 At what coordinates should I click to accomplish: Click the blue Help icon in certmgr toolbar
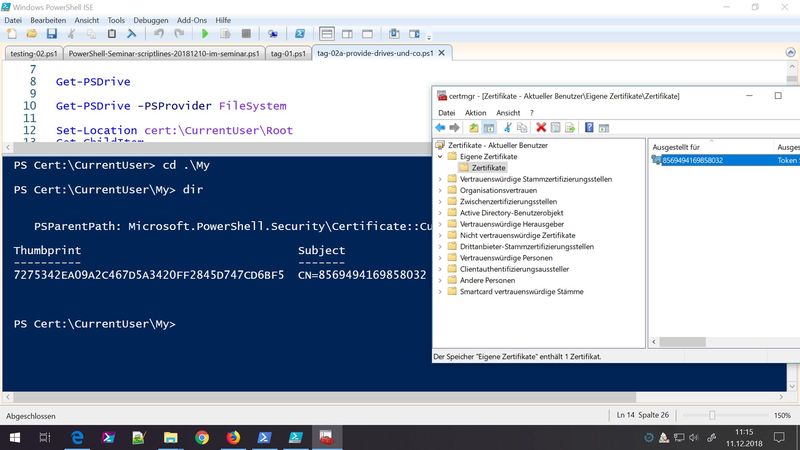point(590,128)
